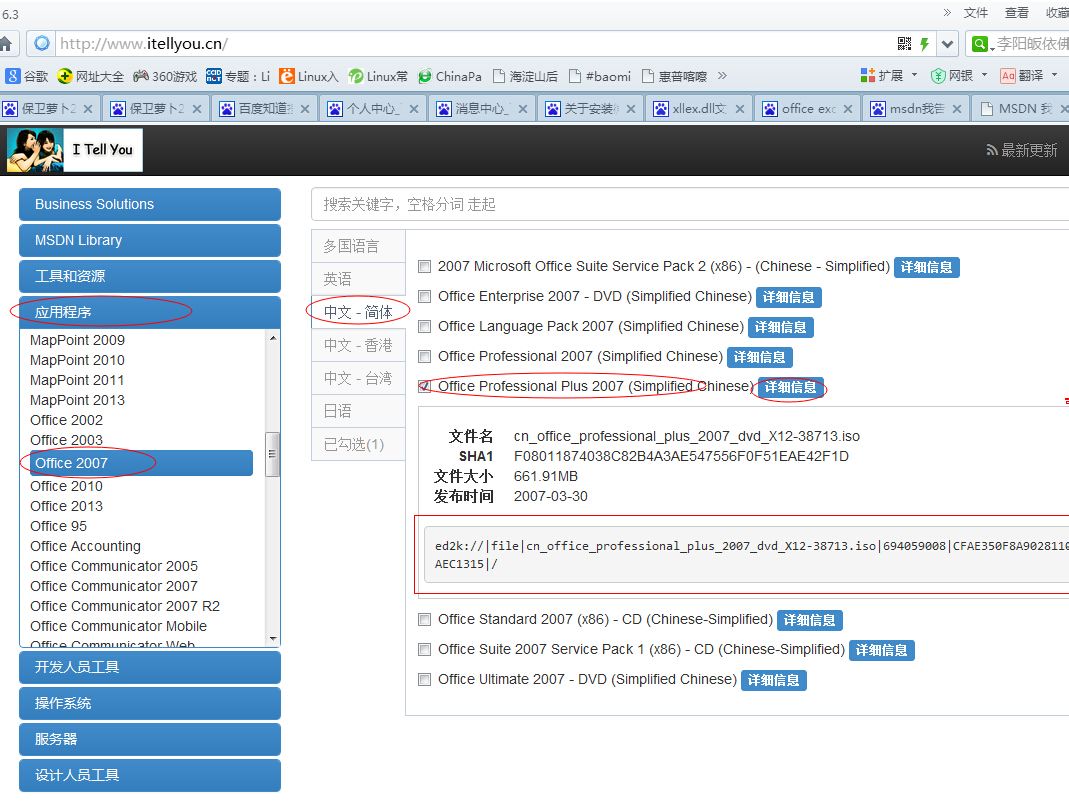Expand the browser menu chevron near 文件
This screenshot has height=804, width=1069.
(947, 12)
